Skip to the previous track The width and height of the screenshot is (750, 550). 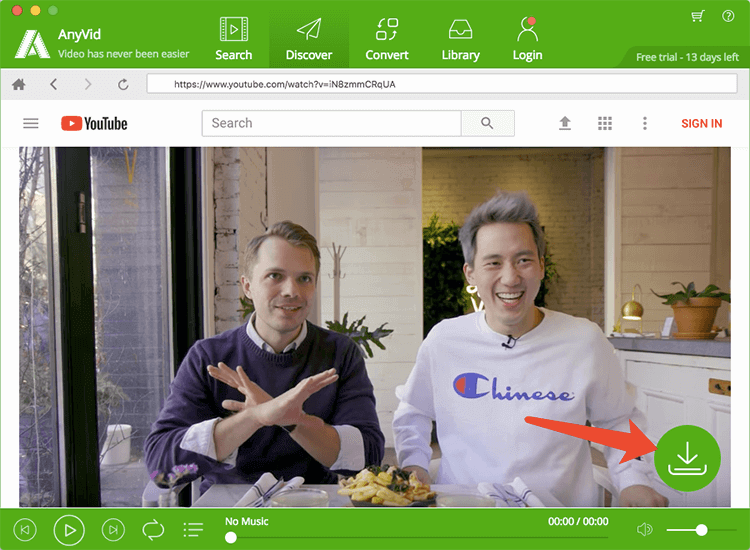[x=25, y=530]
